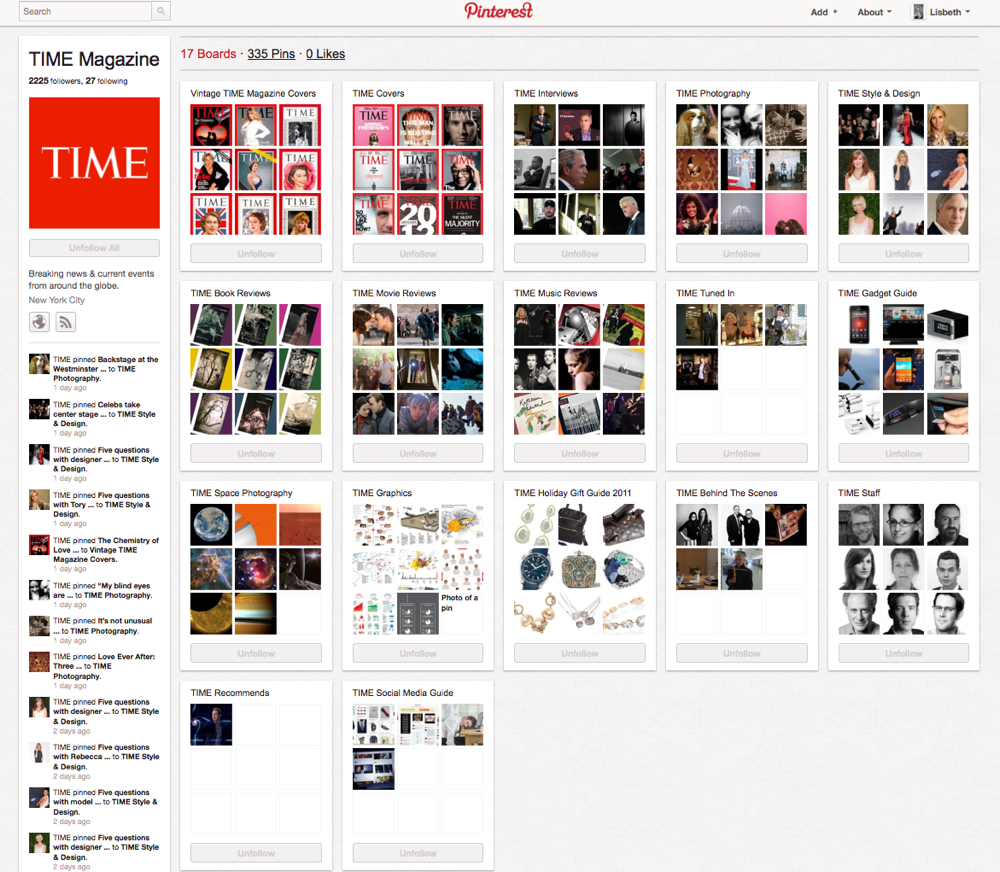Click the "27 following" count
The image size is (1000, 872).
coord(107,81)
